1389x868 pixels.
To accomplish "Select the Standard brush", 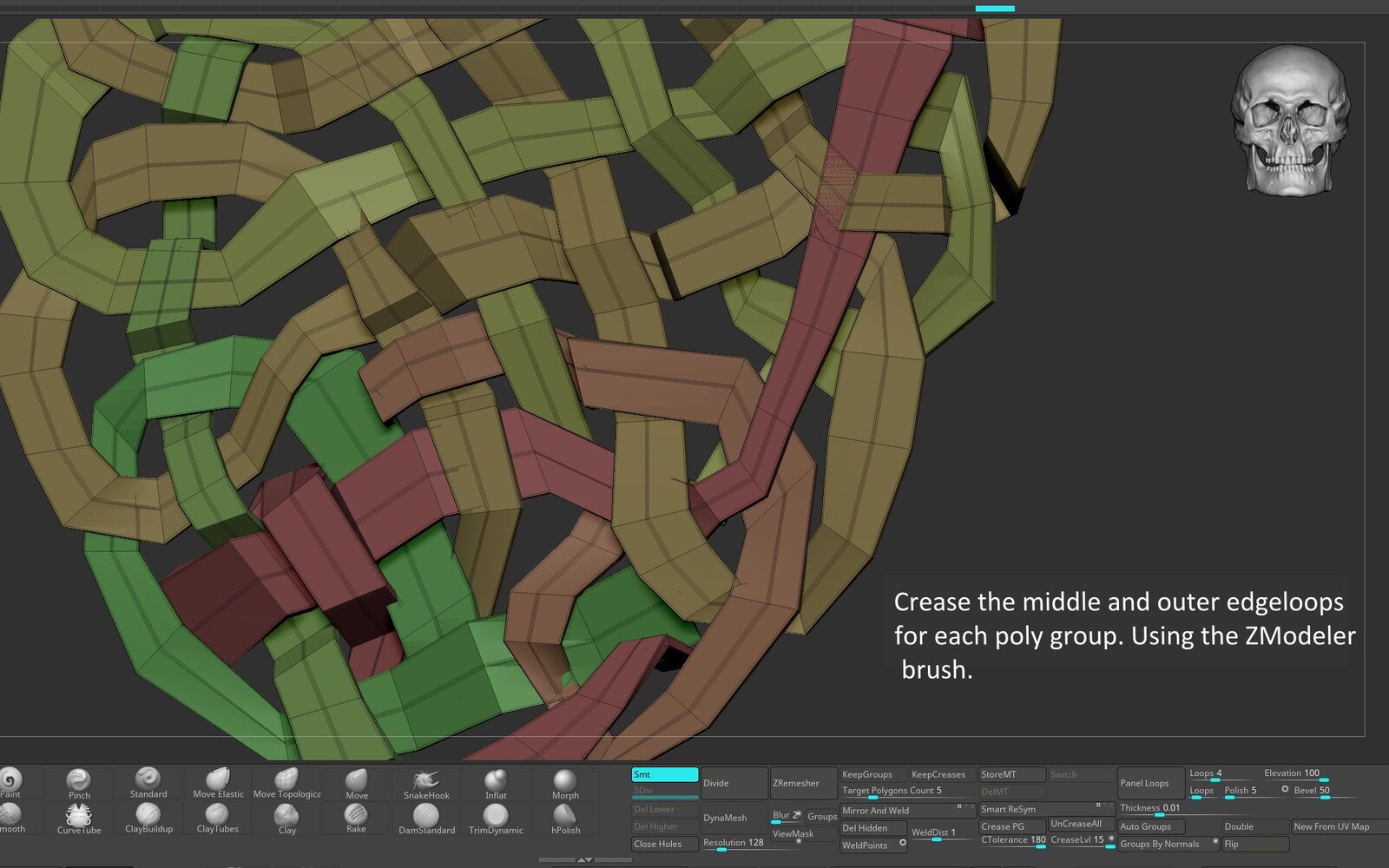I will click(148, 783).
